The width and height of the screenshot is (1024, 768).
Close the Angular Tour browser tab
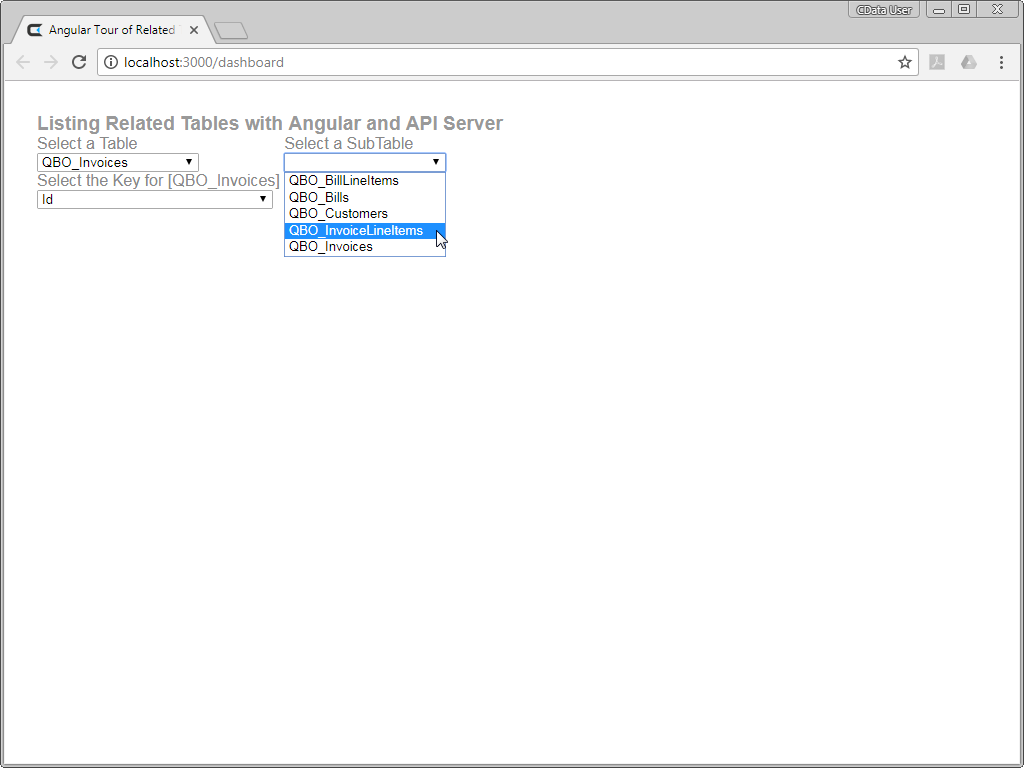[193, 30]
